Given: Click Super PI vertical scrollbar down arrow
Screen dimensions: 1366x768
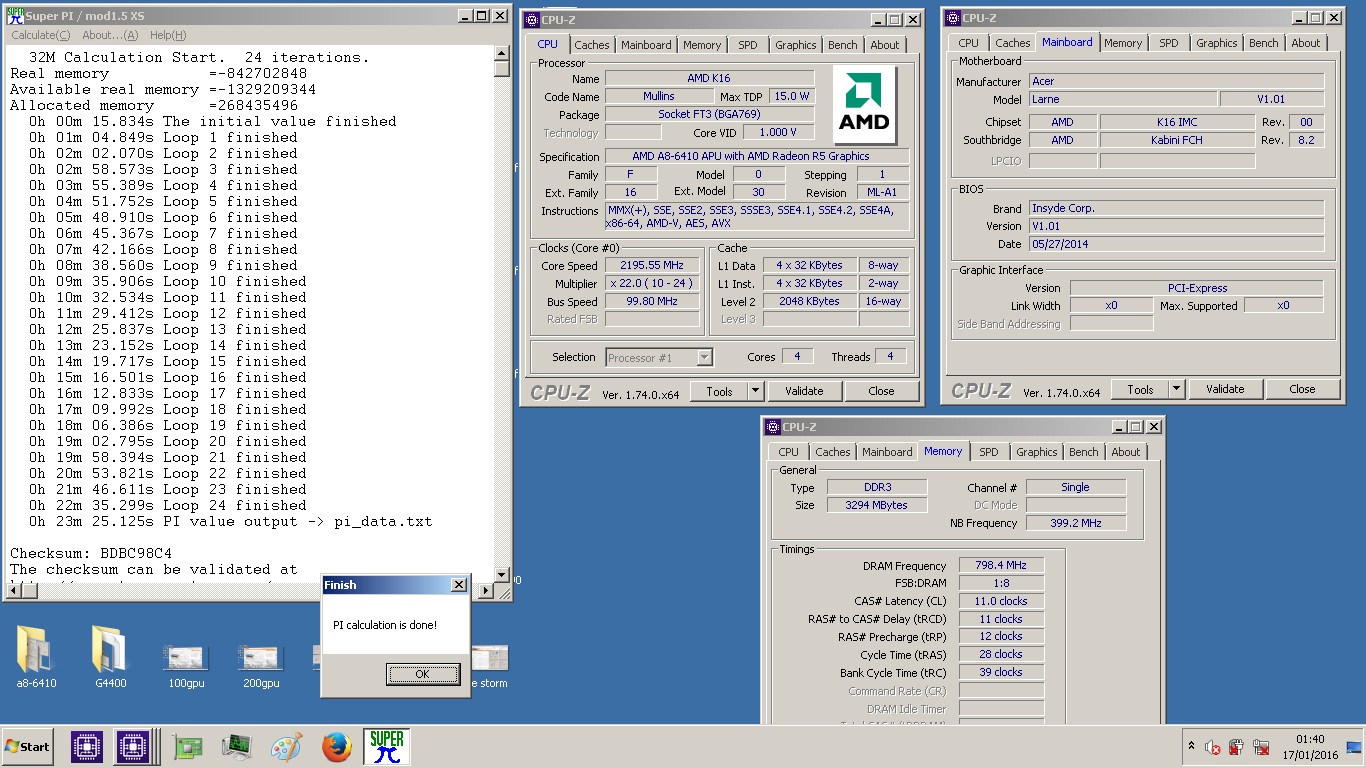Looking at the screenshot, I should click(x=502, y=575).
